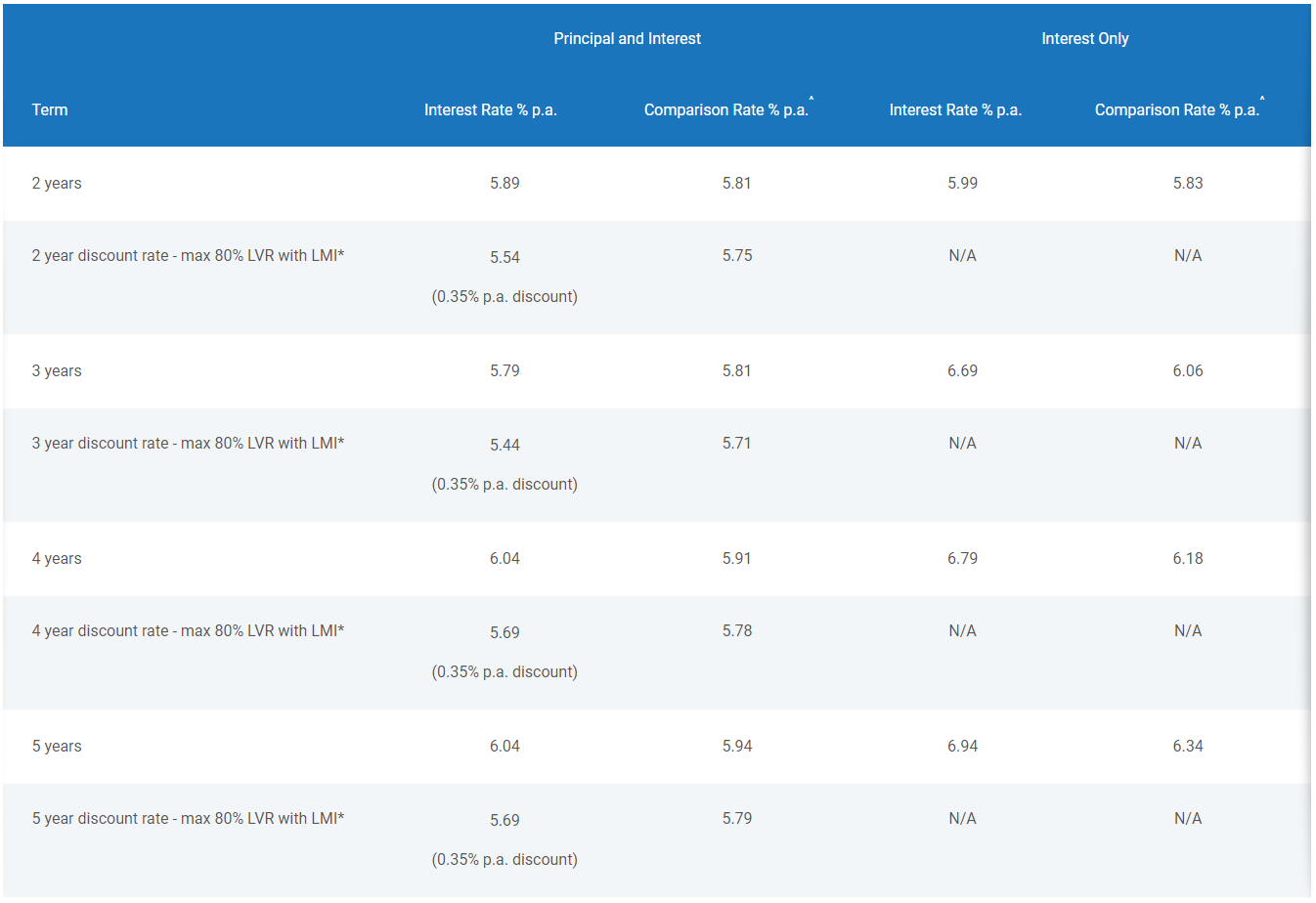Click the 5.44 discounted interest rate
Image resolution: width=1316 pixels, height=903 pixels.
504,446
